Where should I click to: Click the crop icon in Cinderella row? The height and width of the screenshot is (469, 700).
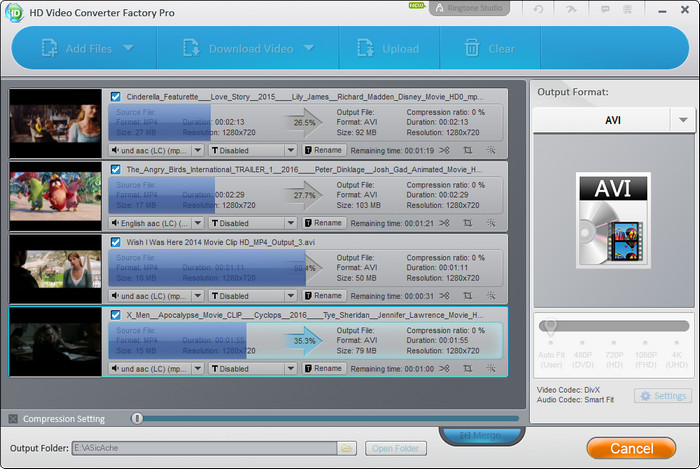pos(467,150)
